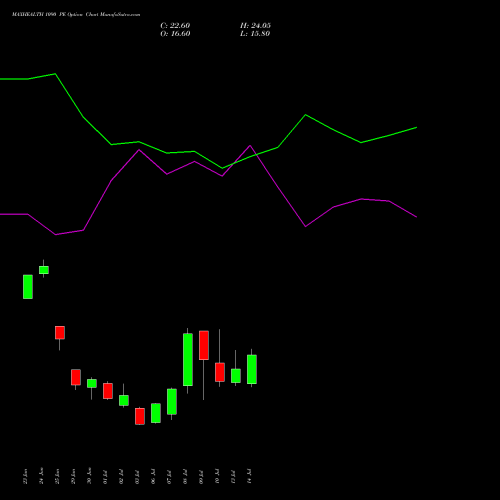Screen dimensions: 500x500
Task: Click the green candle for 24 Jun
Action: [x=44, y=270]
